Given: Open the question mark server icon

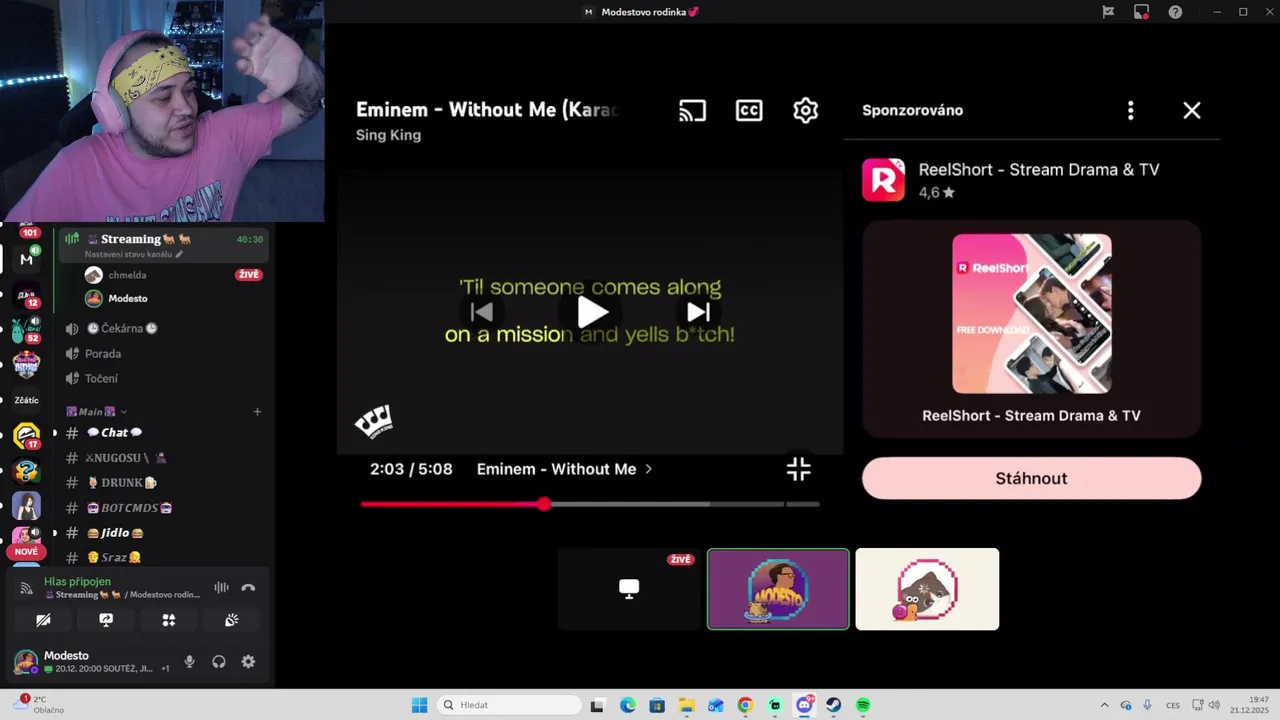Looking at the screenshot, I should (26, 471).
